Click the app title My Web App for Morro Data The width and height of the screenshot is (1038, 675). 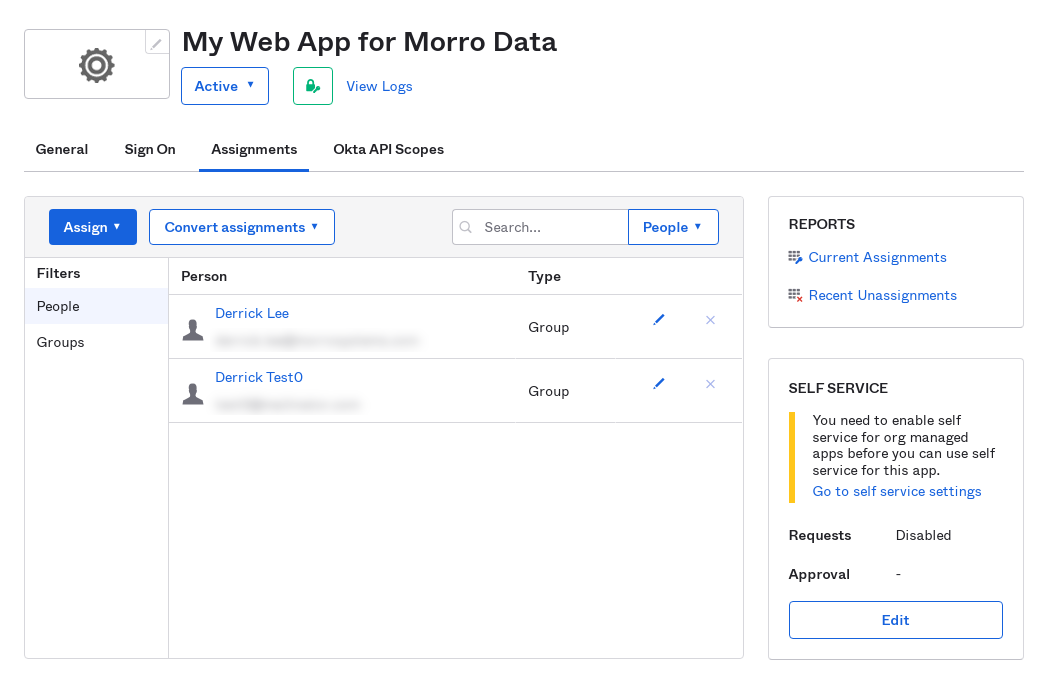(x=369, y=42)
